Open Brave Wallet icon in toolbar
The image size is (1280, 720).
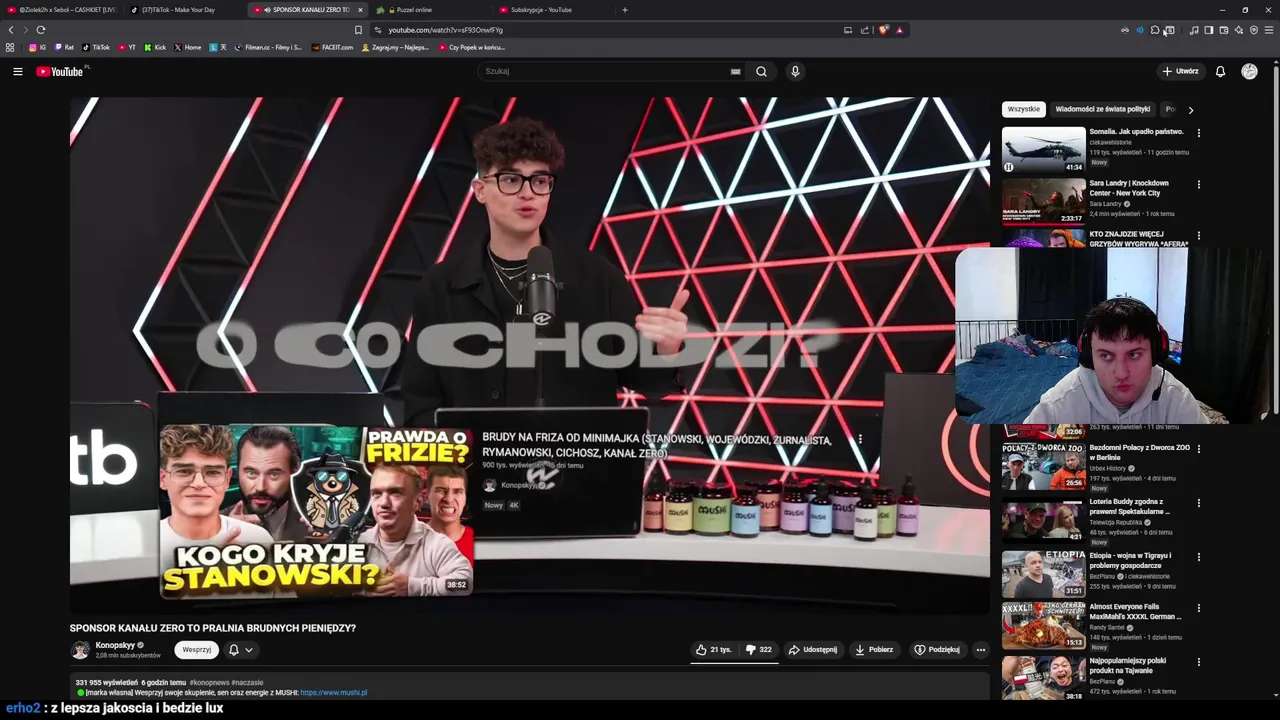[x=1224, y=30]
